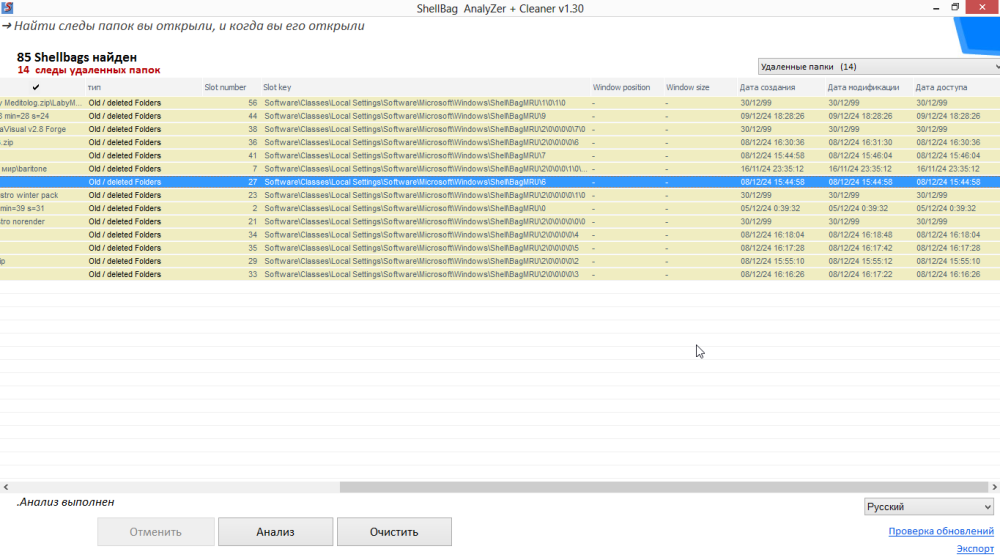Click the '14 следы удаленных папок' red text
This screenshot has height=560, width=1000.
coord(89,70)
